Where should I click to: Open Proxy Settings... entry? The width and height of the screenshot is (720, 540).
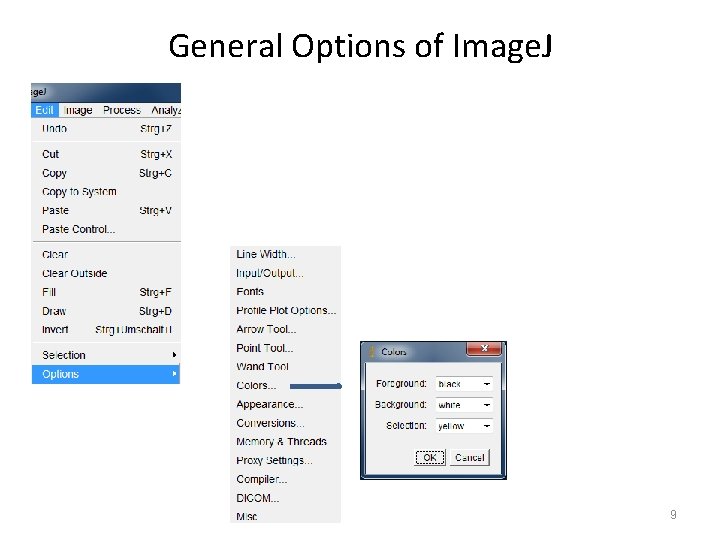click(x=285, y=461)
